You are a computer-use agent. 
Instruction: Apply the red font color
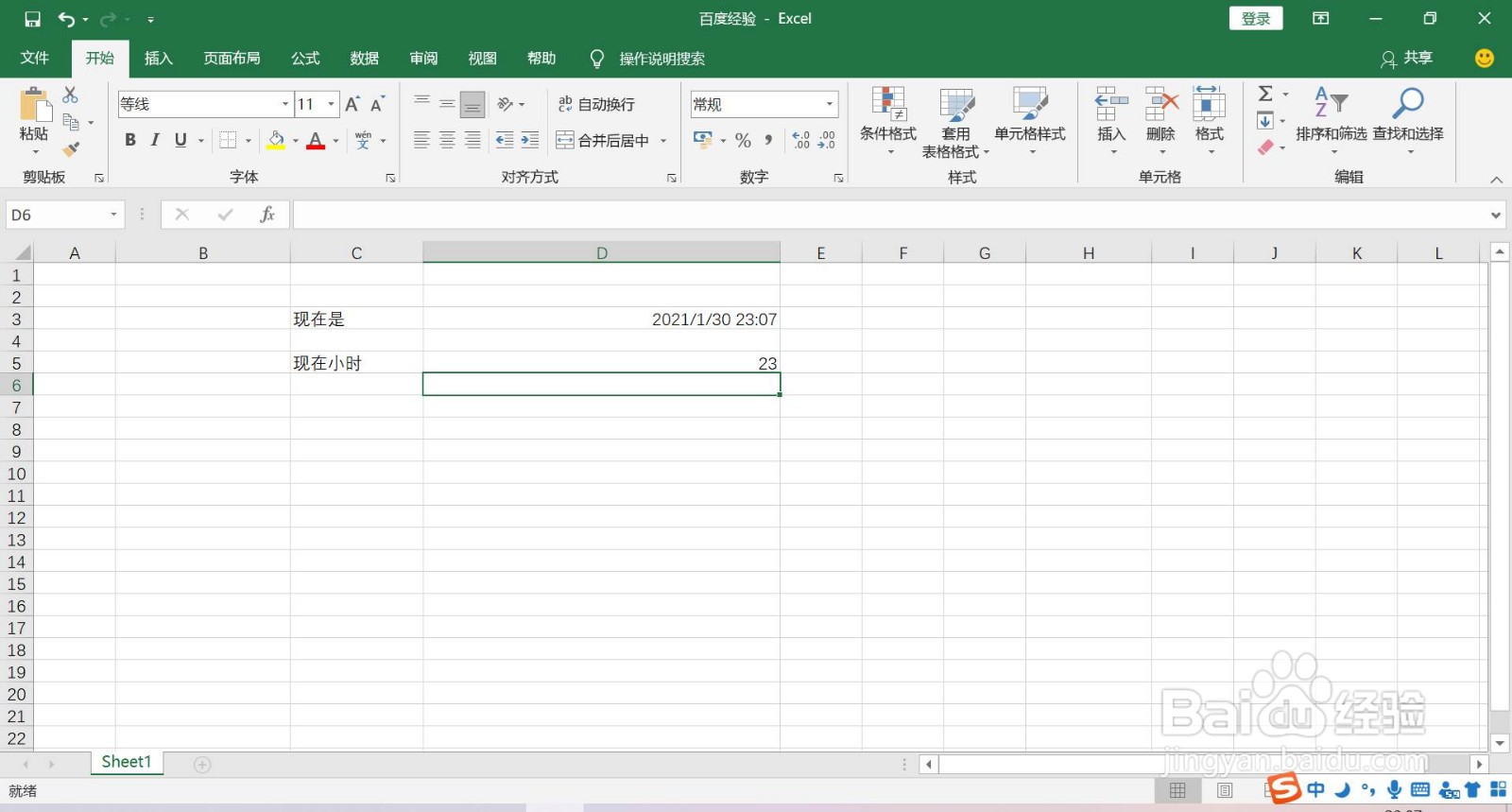316,141
